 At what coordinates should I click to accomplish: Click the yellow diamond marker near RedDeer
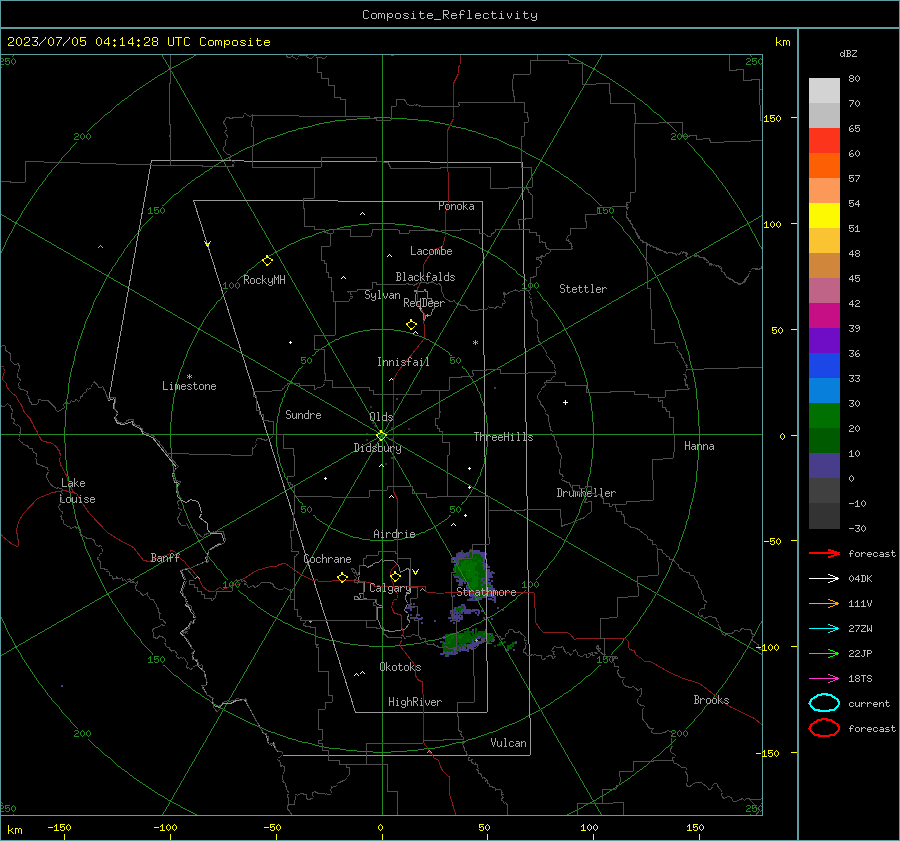click(411, 325)
